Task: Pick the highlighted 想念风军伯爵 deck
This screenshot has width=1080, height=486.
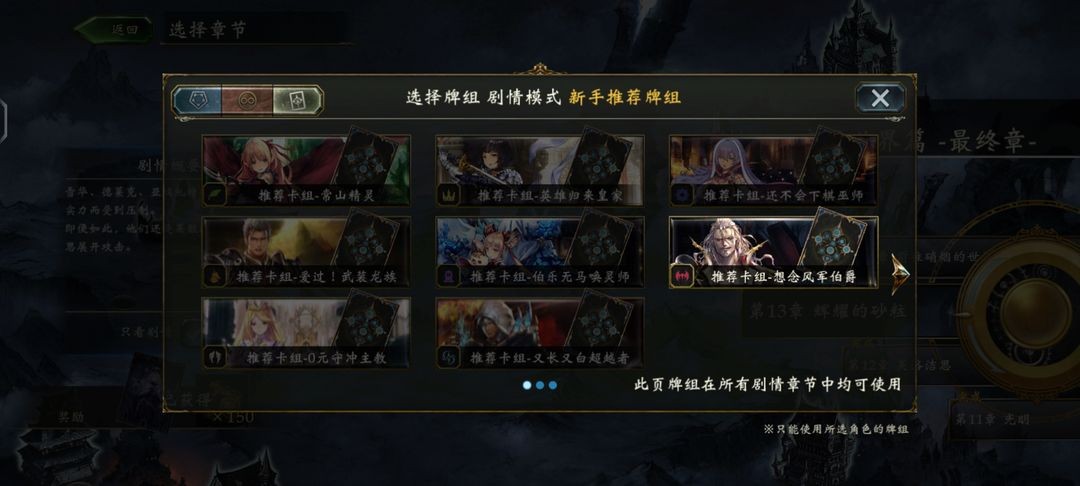Action: (x=773, y=252)
